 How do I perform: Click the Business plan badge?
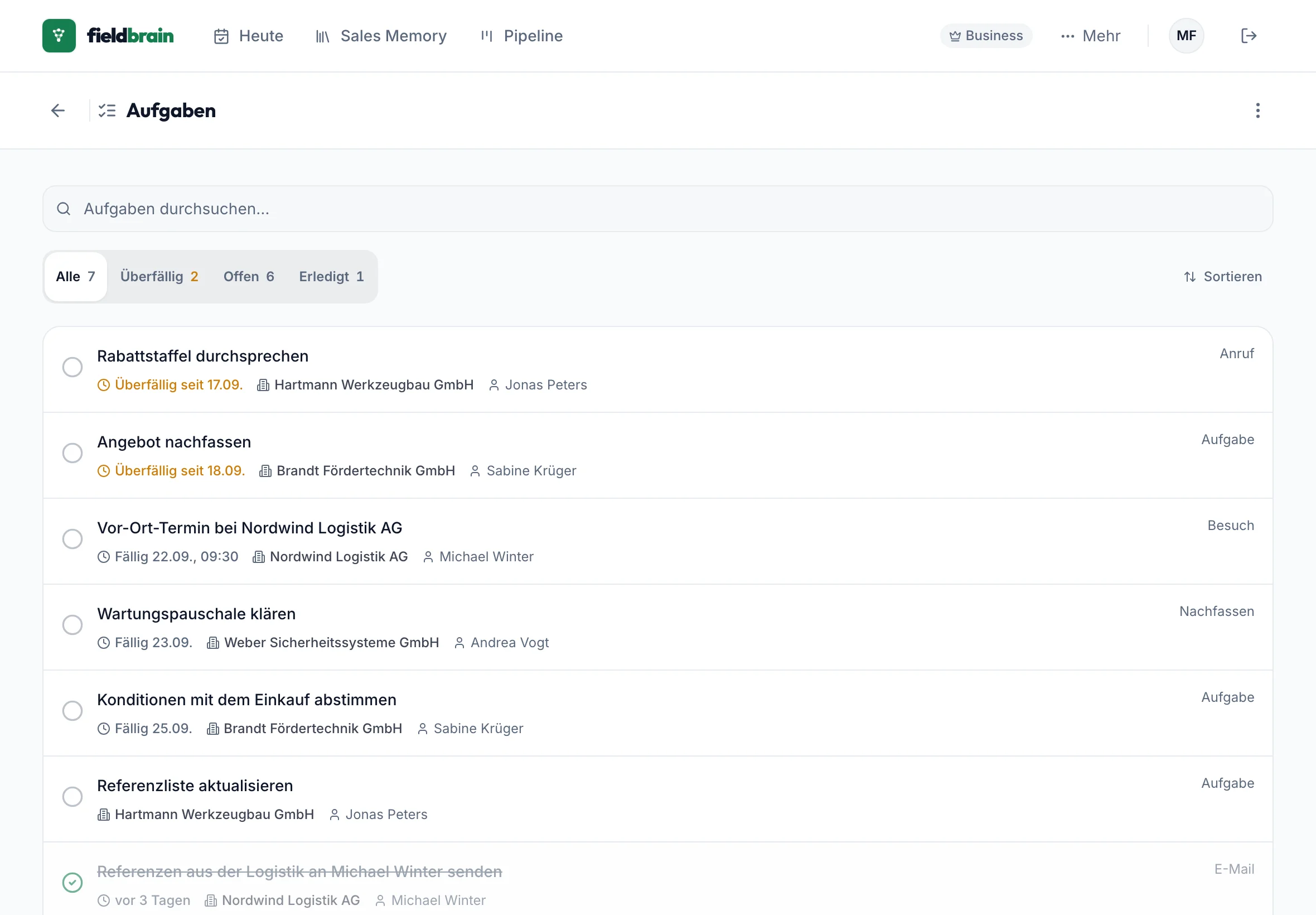(986, 36)
